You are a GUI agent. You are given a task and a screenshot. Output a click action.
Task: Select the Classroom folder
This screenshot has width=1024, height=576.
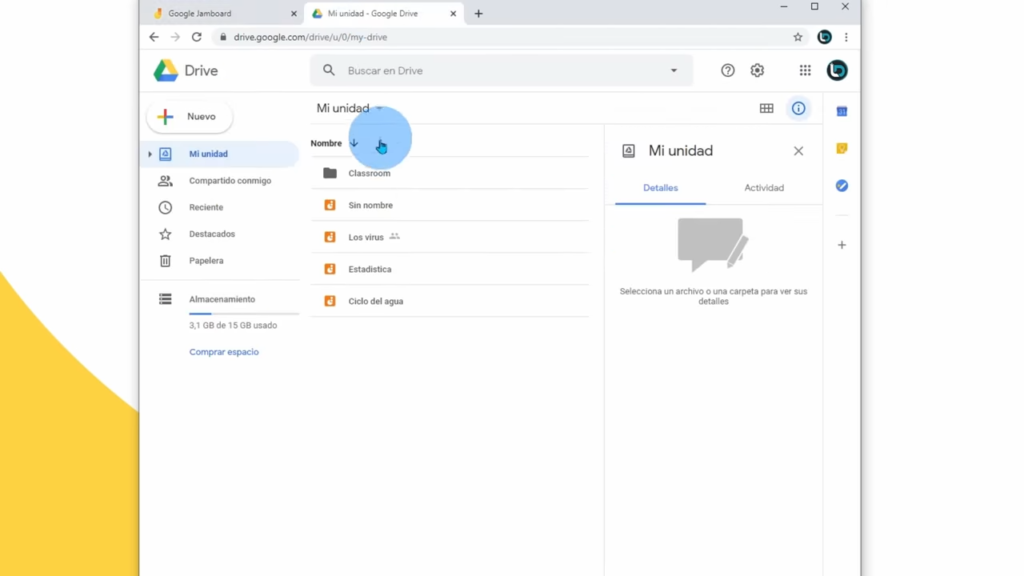tap(449, 173)
